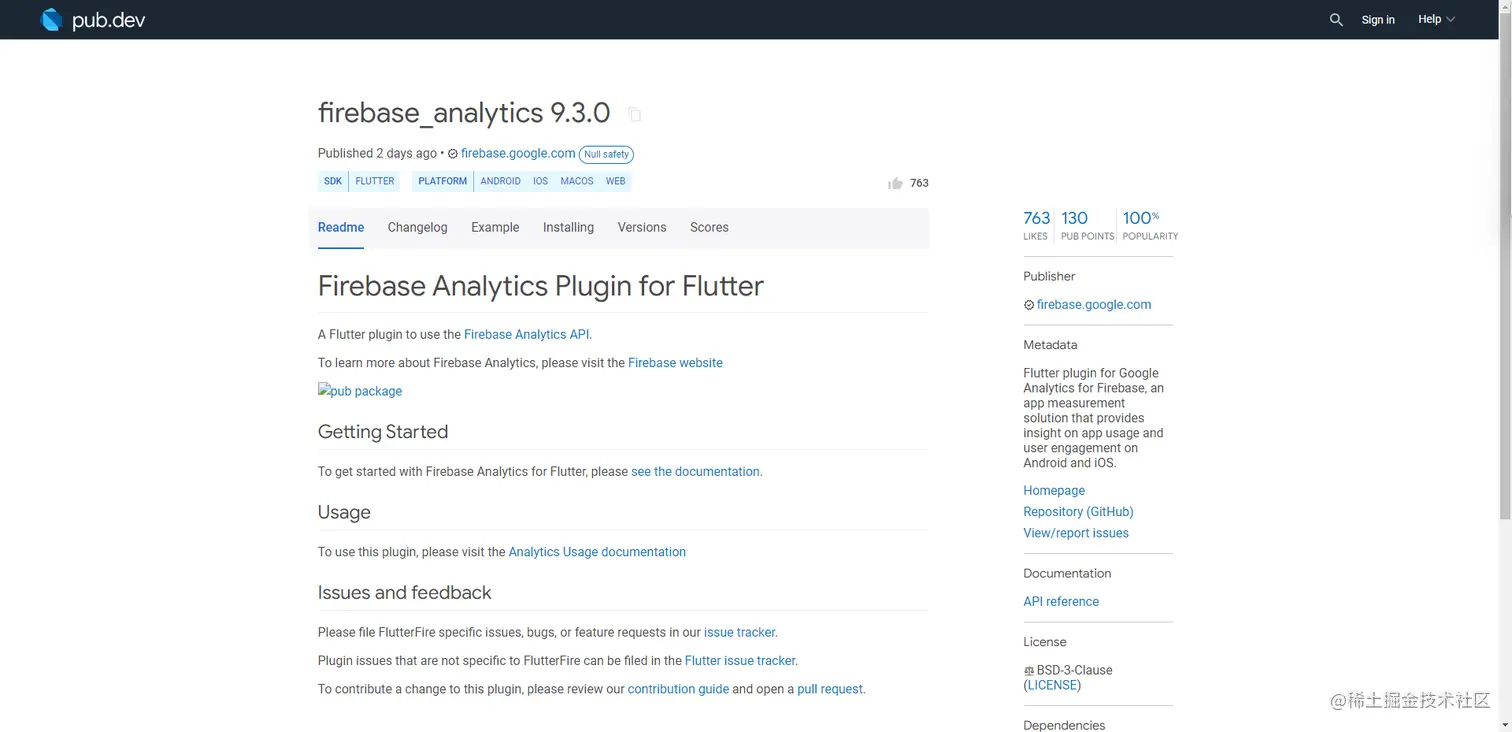1512x732 pixels.
Task: Expand the Help dropdown menu
Action: click(x=1436, y=19)
